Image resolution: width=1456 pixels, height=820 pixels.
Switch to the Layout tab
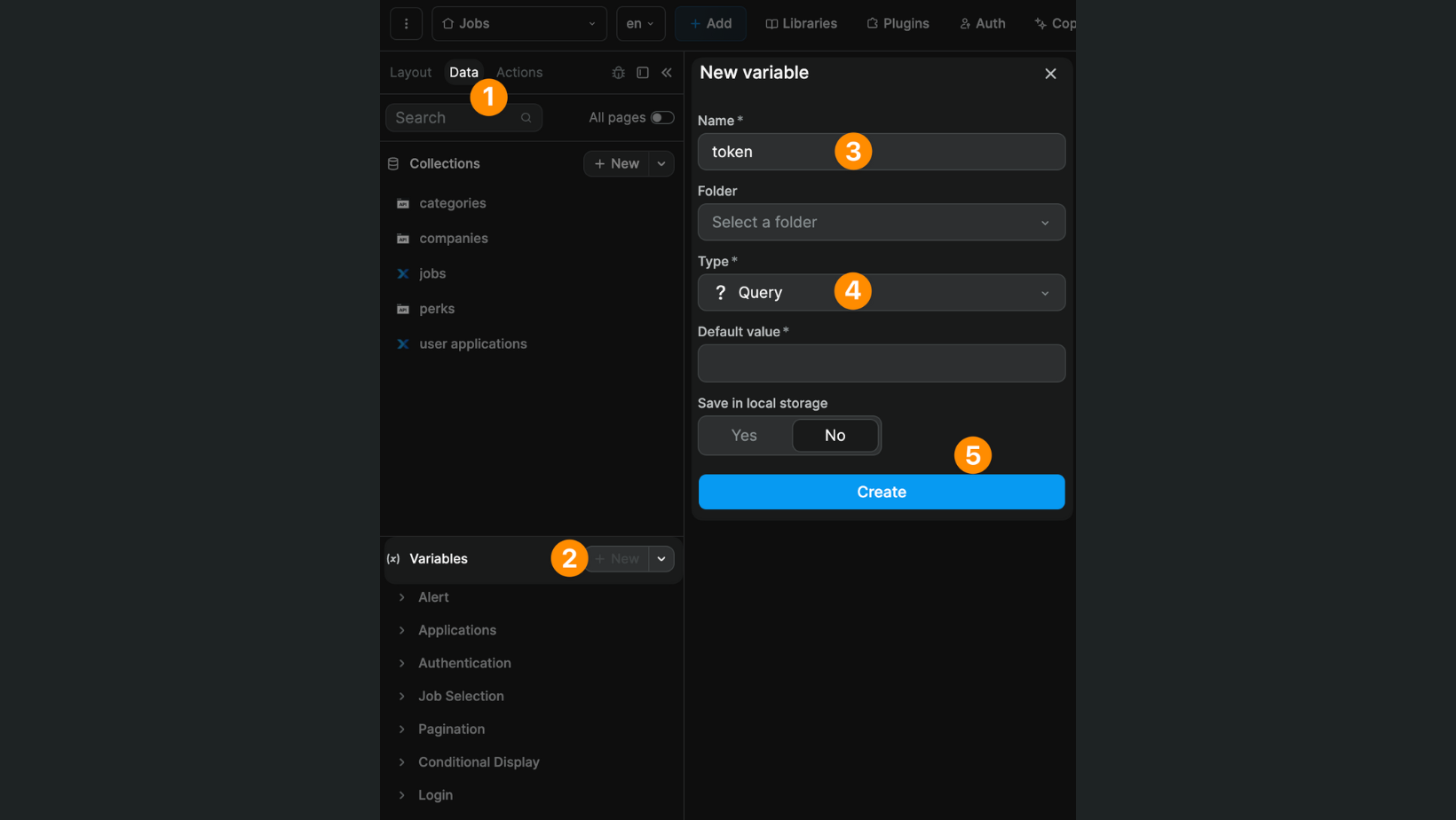(x=410, y=72)
